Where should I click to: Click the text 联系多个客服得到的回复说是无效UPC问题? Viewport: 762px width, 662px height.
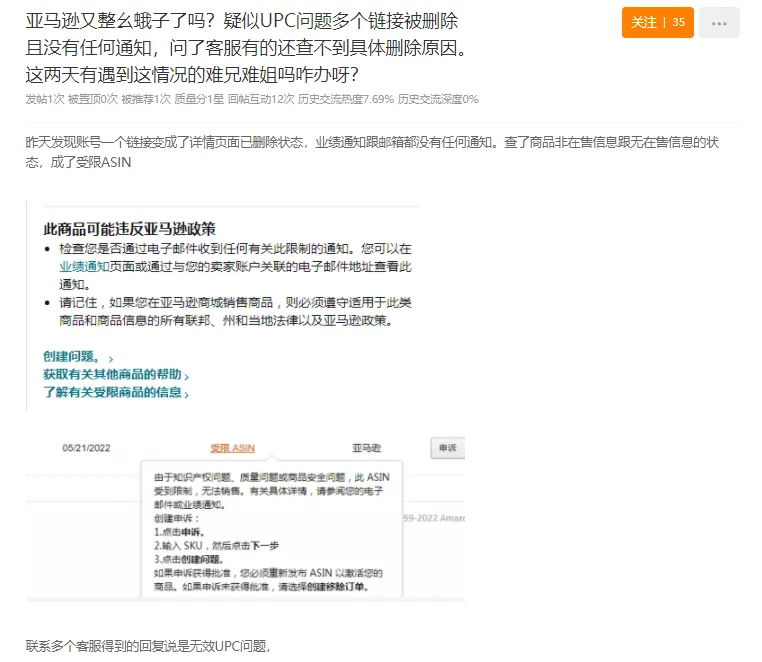[x=148, y=646]
